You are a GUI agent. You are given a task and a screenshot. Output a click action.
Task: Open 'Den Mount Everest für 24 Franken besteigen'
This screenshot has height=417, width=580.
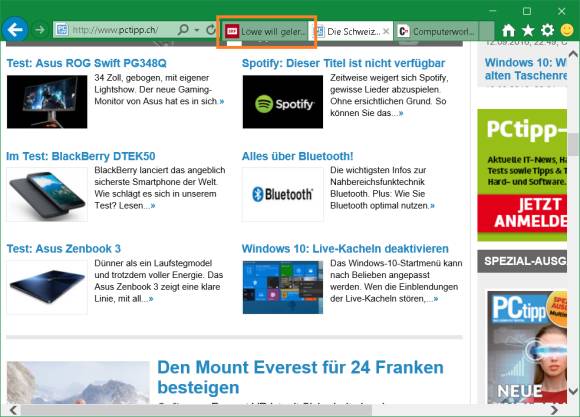click(300, 377)
